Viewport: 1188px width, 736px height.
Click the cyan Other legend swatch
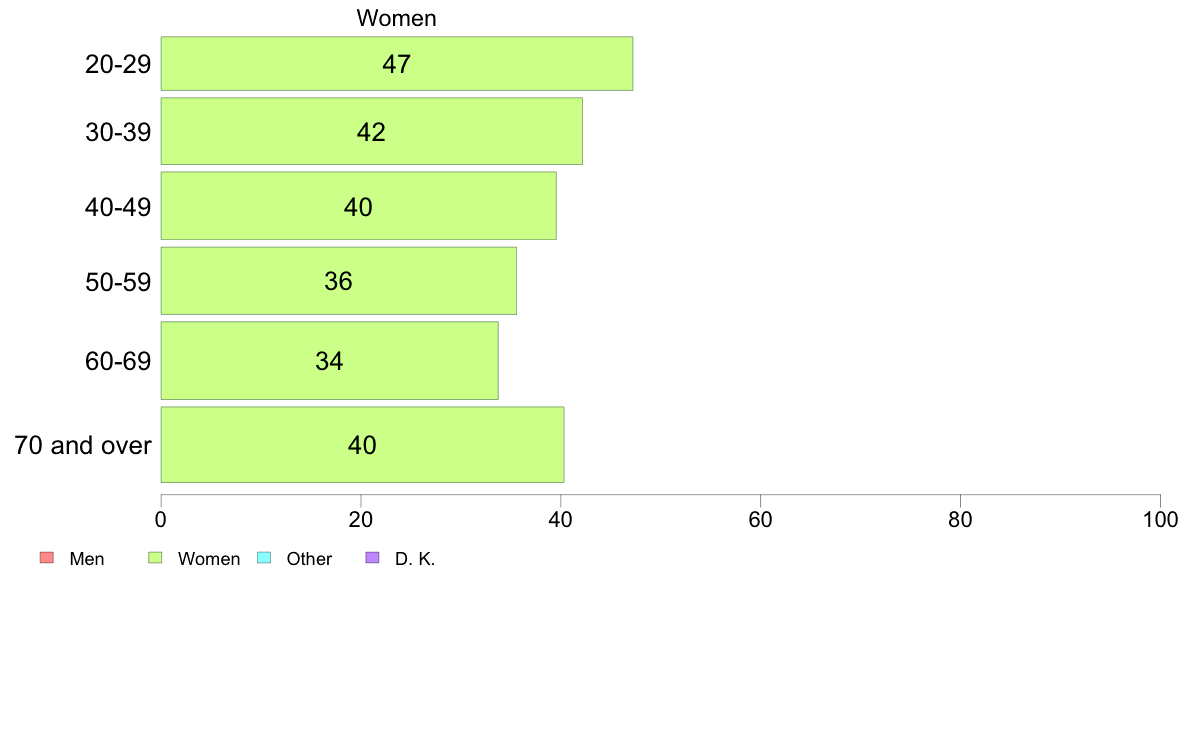[264, 558]
